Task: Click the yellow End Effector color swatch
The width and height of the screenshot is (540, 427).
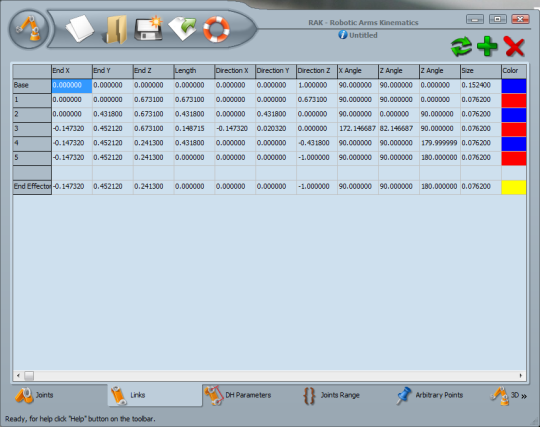Action: pos(514,187)
